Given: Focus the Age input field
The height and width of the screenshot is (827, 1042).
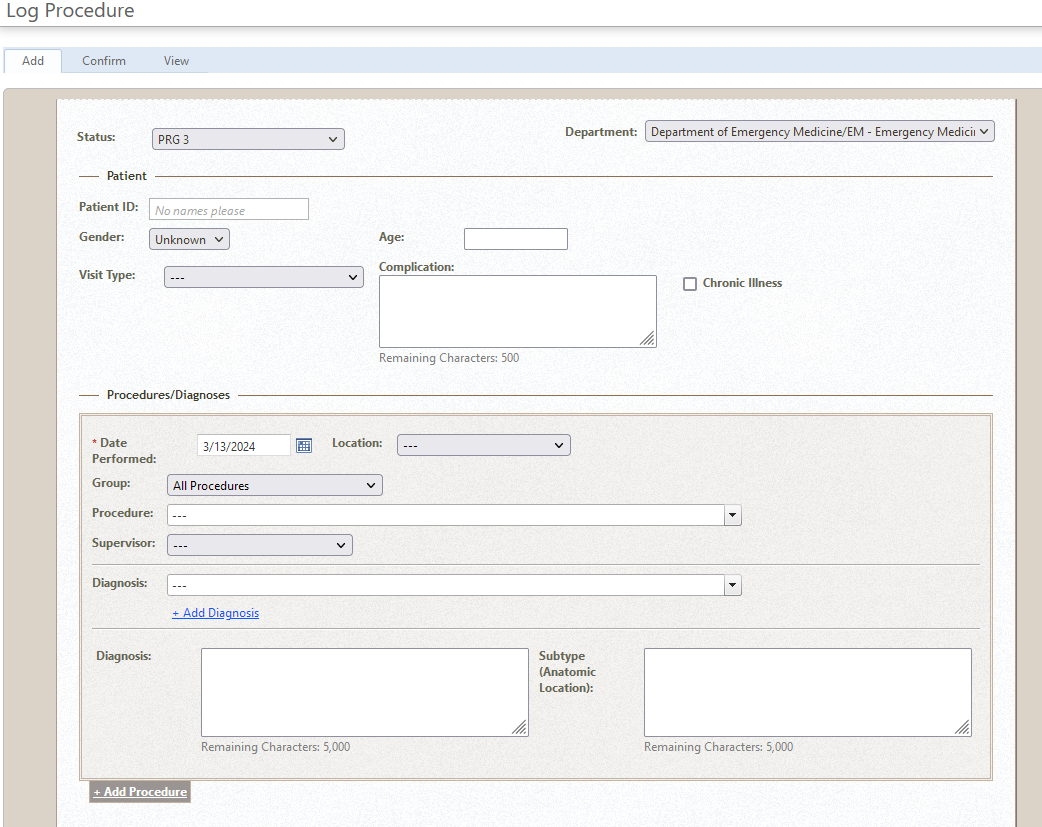Looking at the screenshot, I should pos(516,239).
